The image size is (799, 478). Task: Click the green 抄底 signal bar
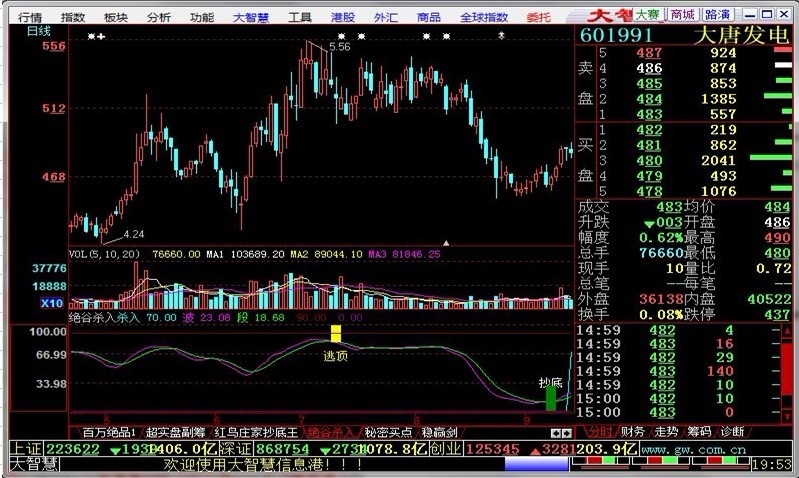[x=551, y=399]
